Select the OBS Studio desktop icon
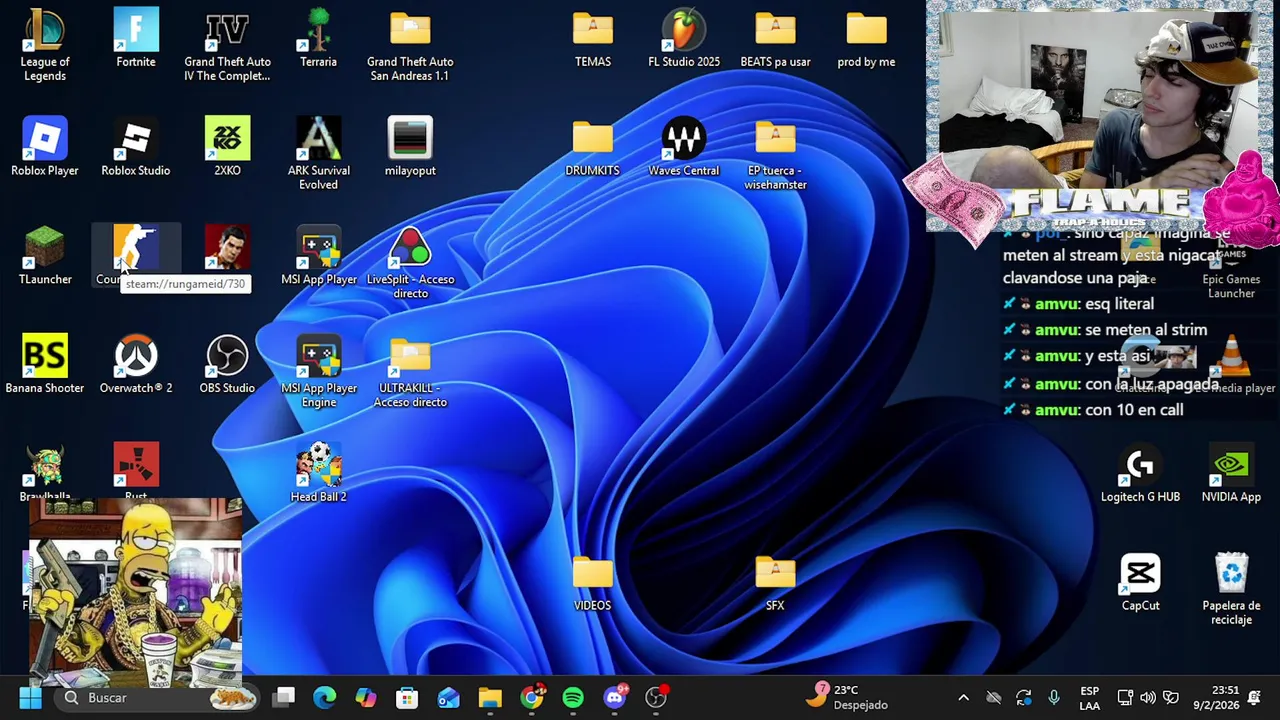 click(x=227, y=365)
